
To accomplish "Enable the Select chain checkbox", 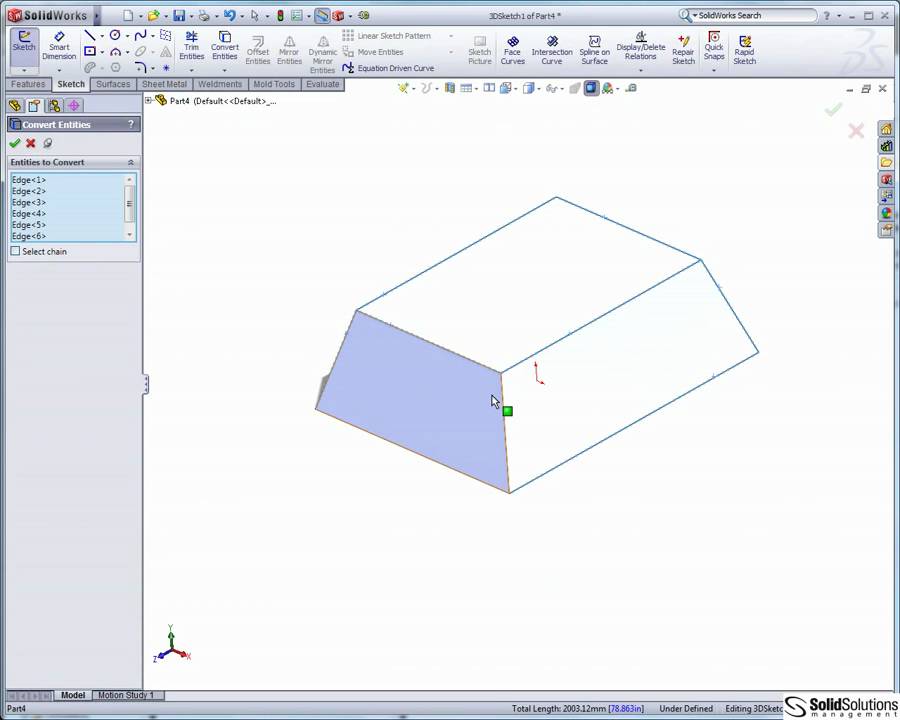I will click(x=16, y=251).
